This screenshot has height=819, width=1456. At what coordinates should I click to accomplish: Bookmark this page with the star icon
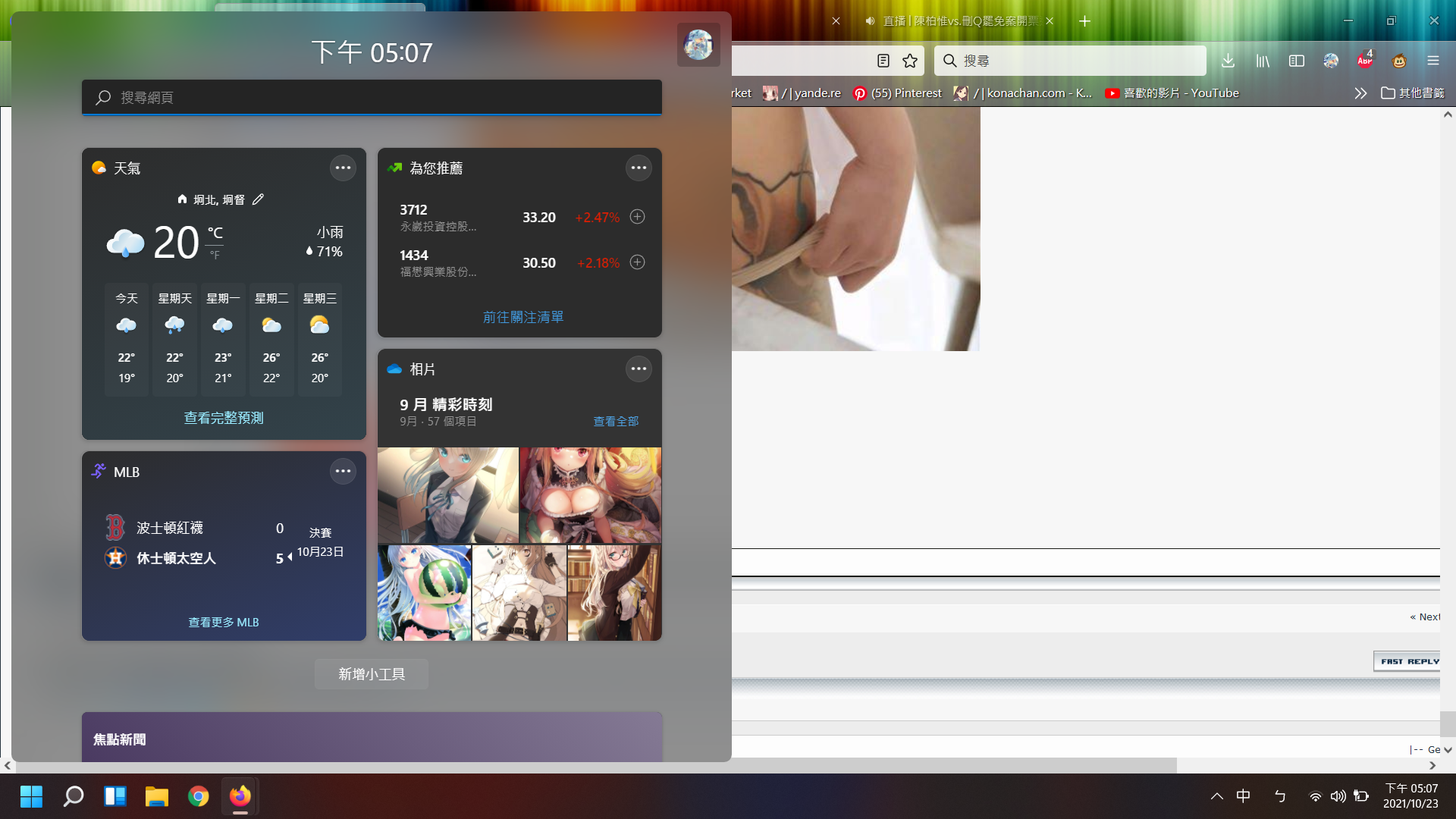[910, 61]
